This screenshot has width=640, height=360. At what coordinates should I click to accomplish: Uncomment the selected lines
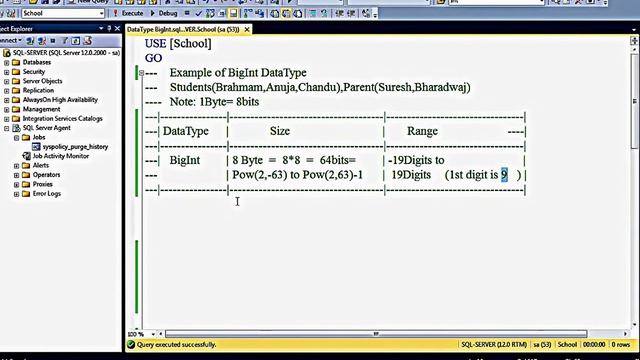pyautogui.click(x=324, y=13)
